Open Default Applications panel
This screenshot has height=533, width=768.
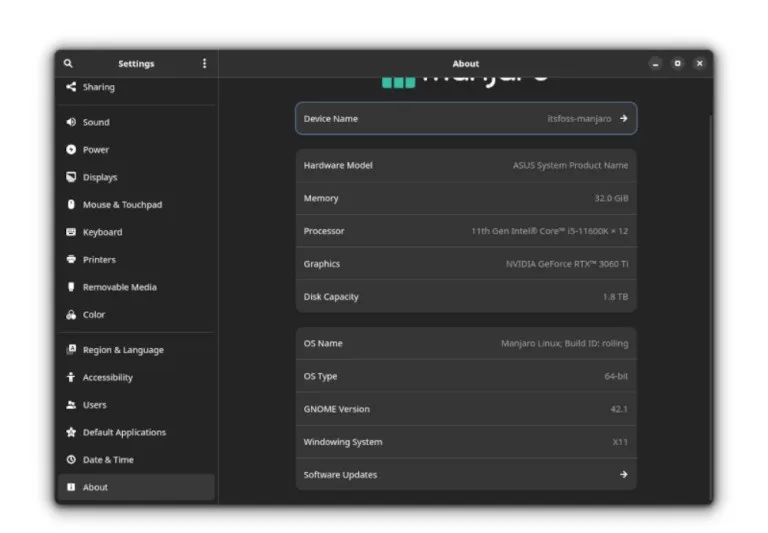tap(136, 432)
